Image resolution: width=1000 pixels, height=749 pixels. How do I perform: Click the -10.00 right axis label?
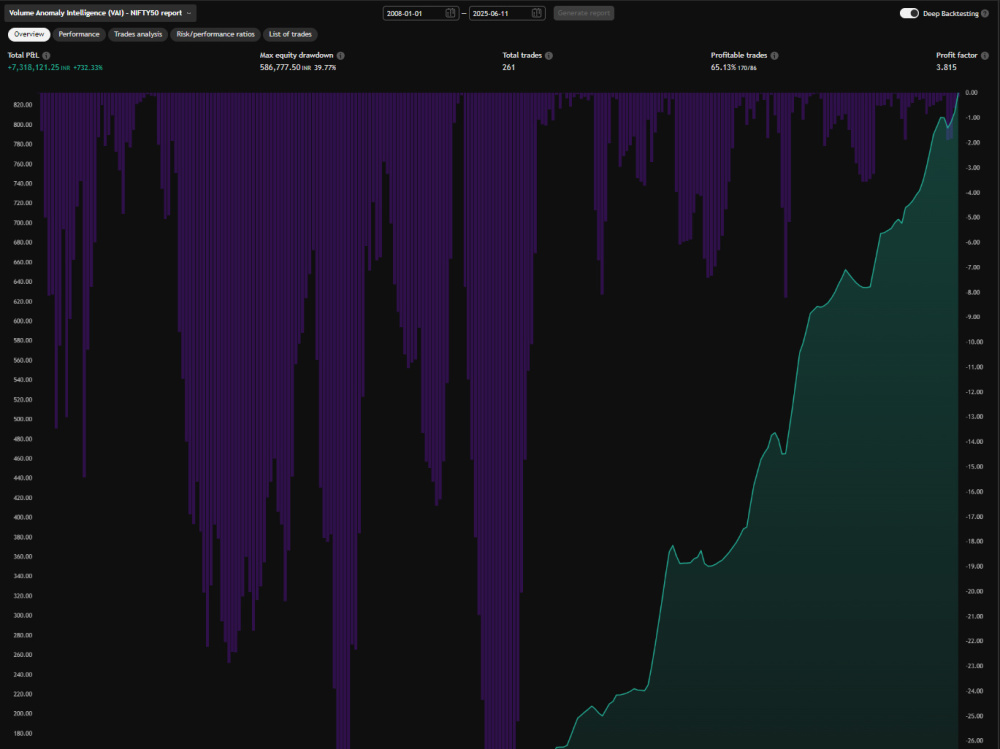(974, 342)
